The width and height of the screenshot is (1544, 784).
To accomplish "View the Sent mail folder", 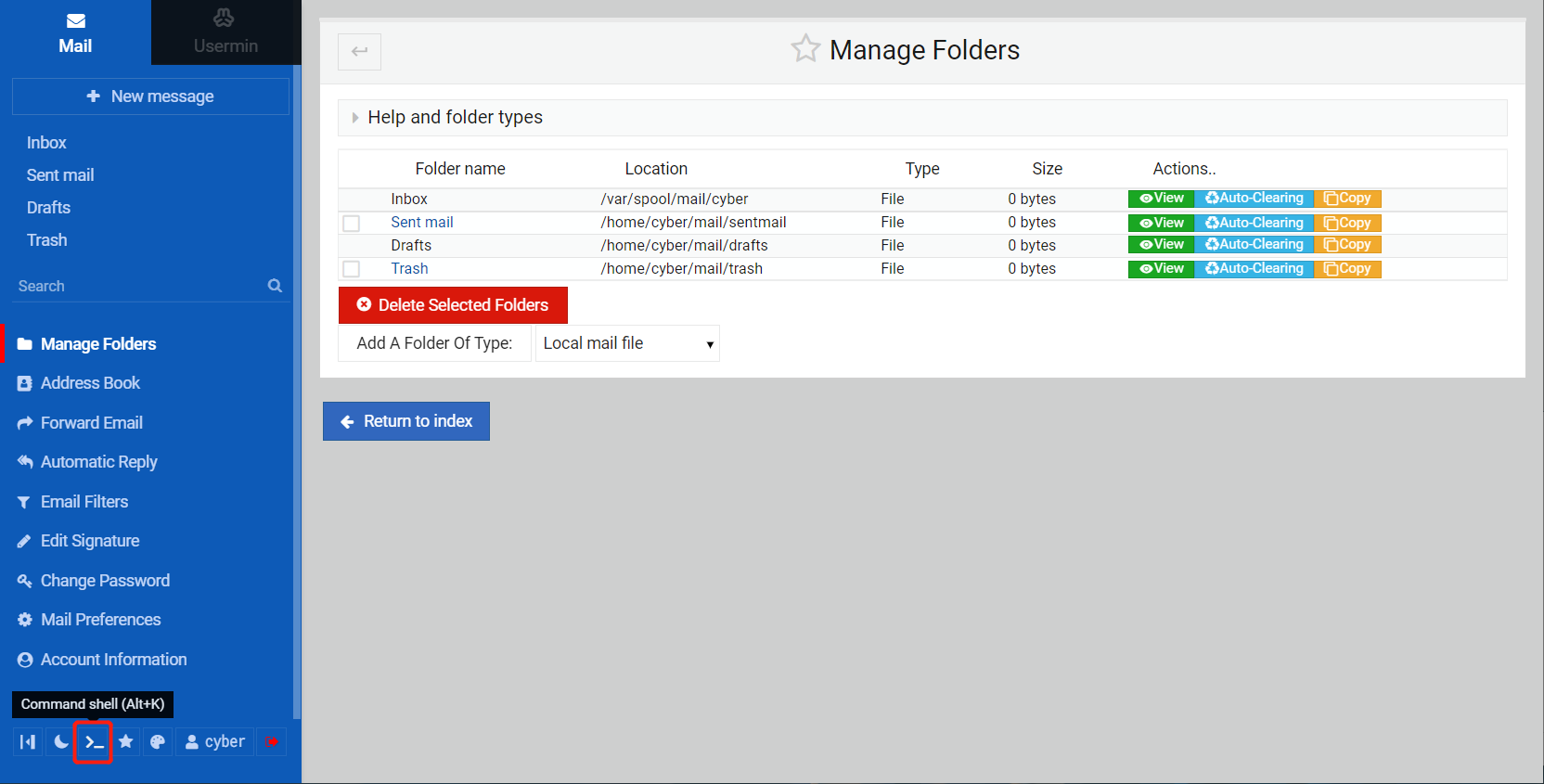I will pyautogui.click(x=1162, y=223).
